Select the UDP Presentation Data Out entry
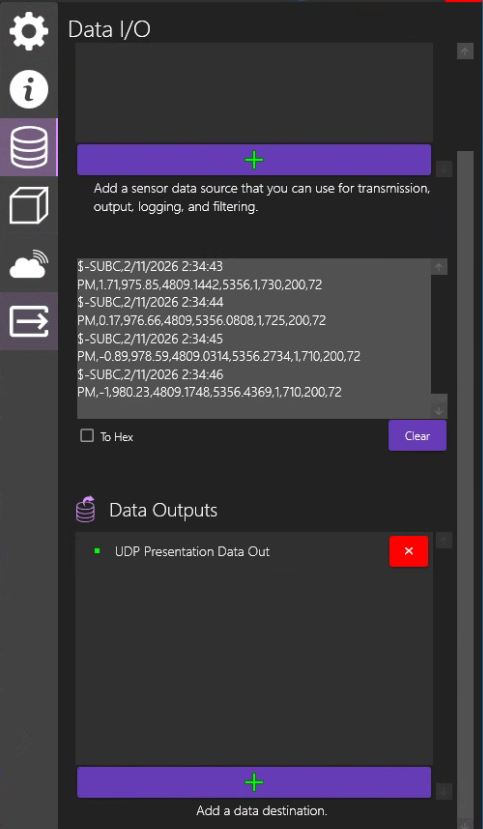 [x=192, y=551]
